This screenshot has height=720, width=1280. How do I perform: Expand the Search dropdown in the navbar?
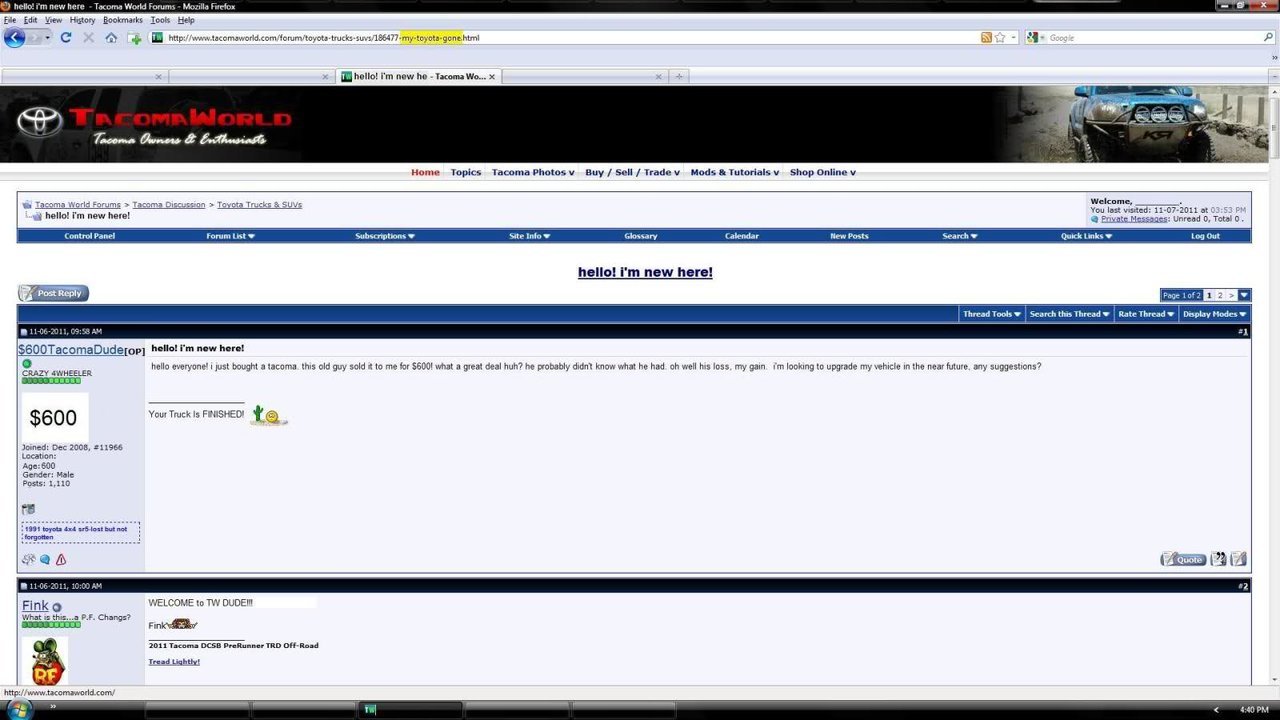(x=960, y=236)
